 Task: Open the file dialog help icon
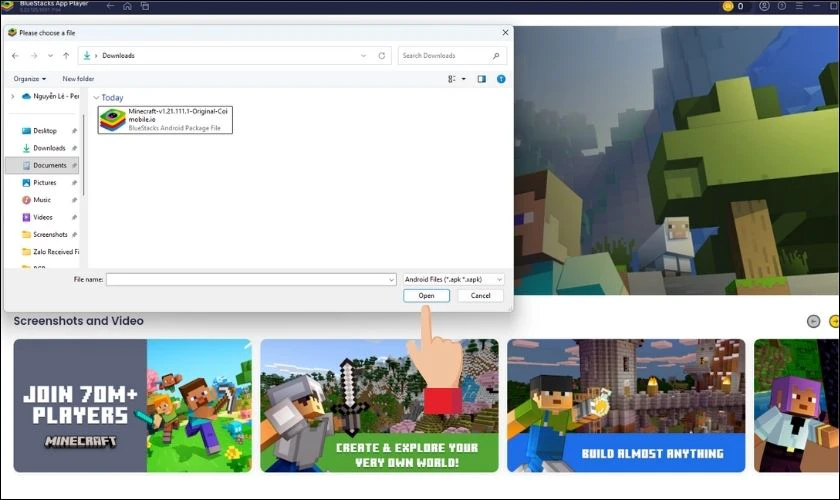(501, 79)
